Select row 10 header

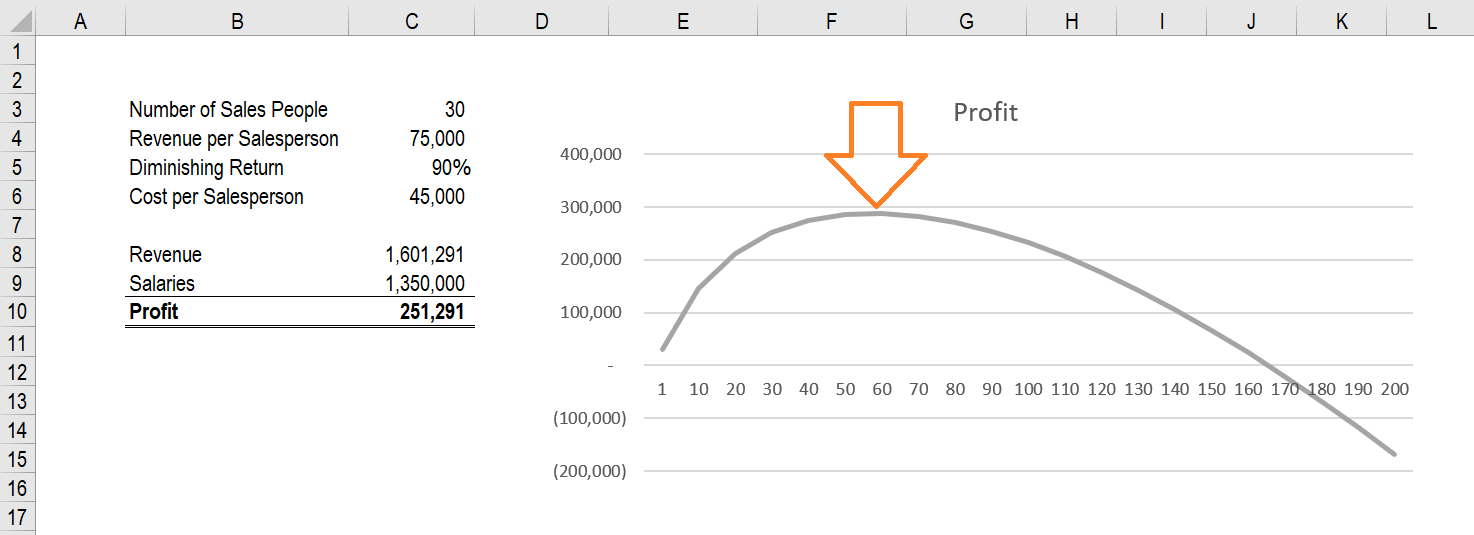(18, 312)
